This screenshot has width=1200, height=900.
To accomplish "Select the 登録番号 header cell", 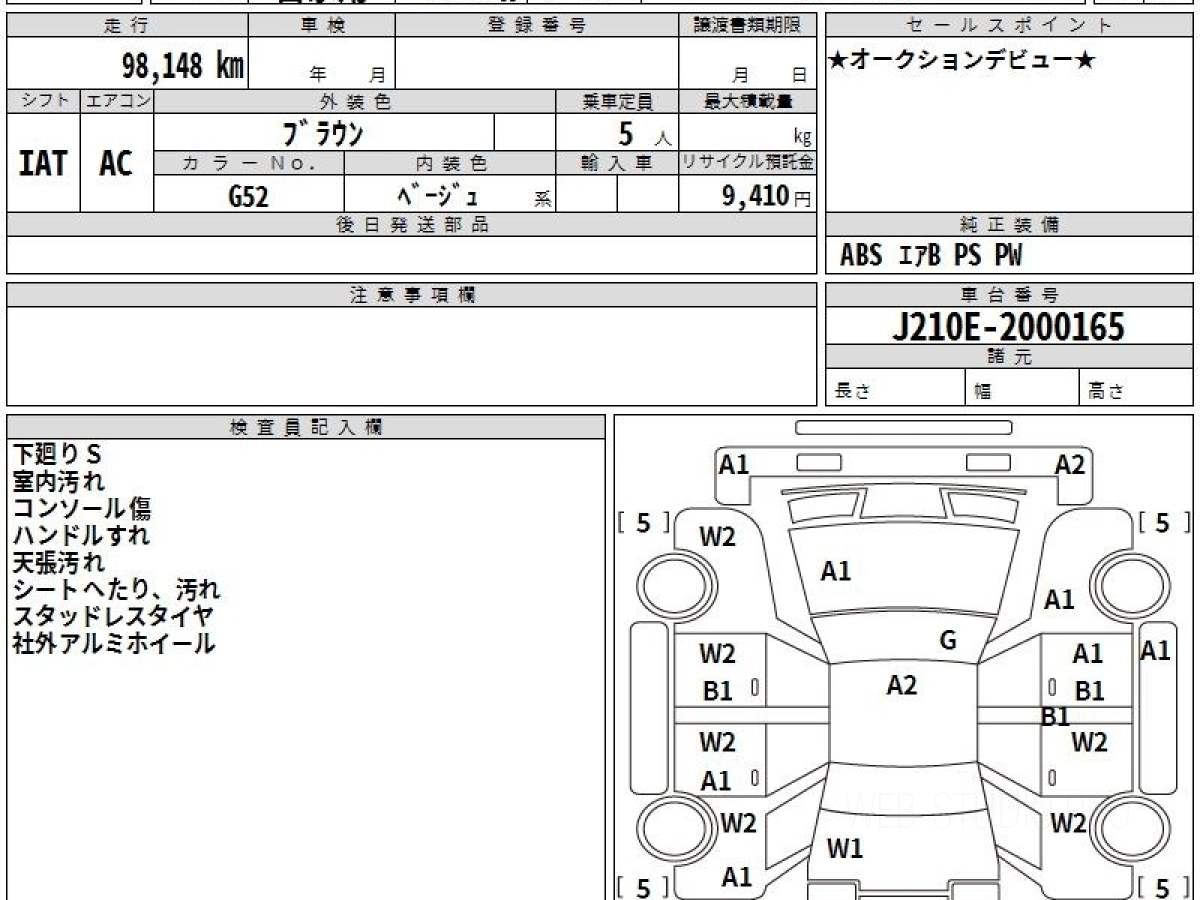I will pyautogui.click(x=536, y=26).
